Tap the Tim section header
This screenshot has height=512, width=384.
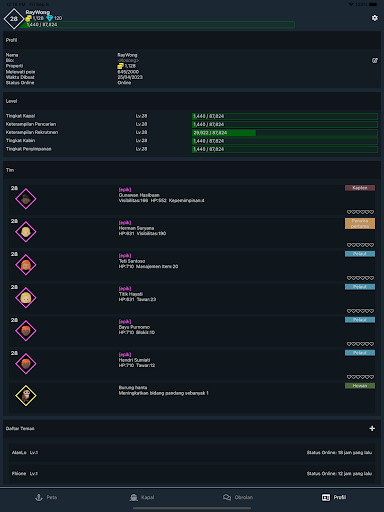(10, 170)
